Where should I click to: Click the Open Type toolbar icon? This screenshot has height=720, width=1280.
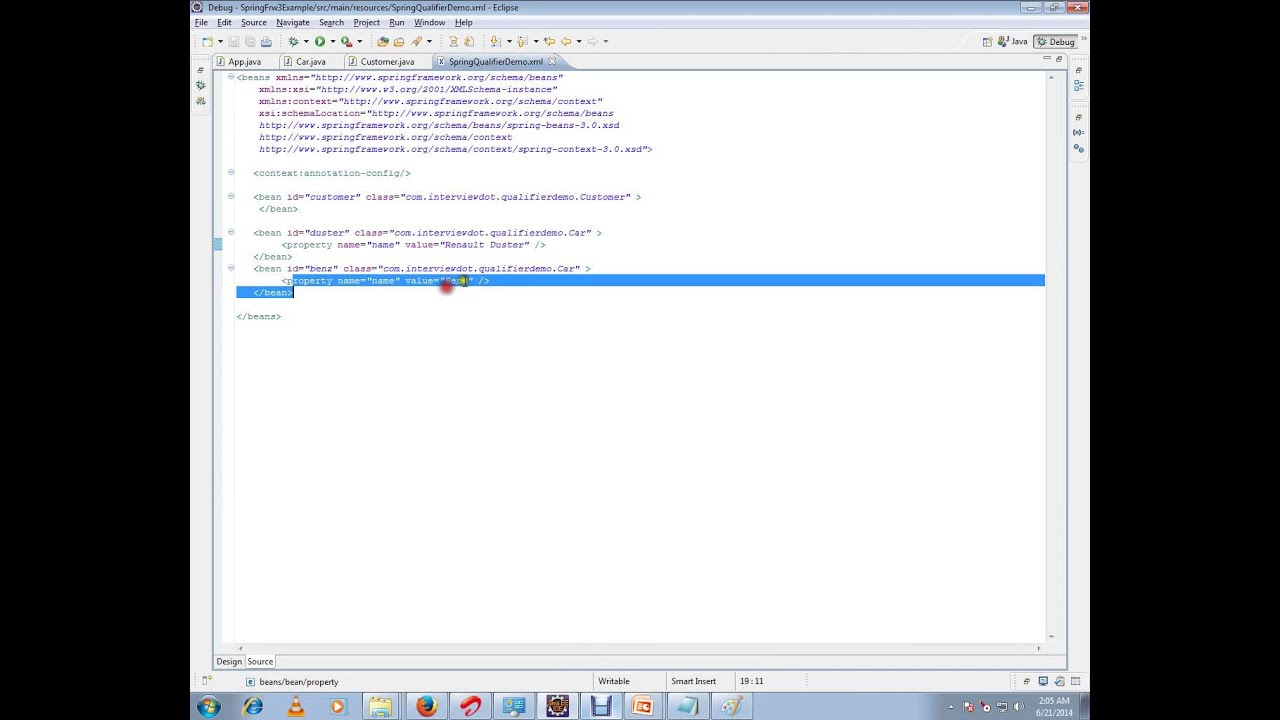(x=382, y=42)
